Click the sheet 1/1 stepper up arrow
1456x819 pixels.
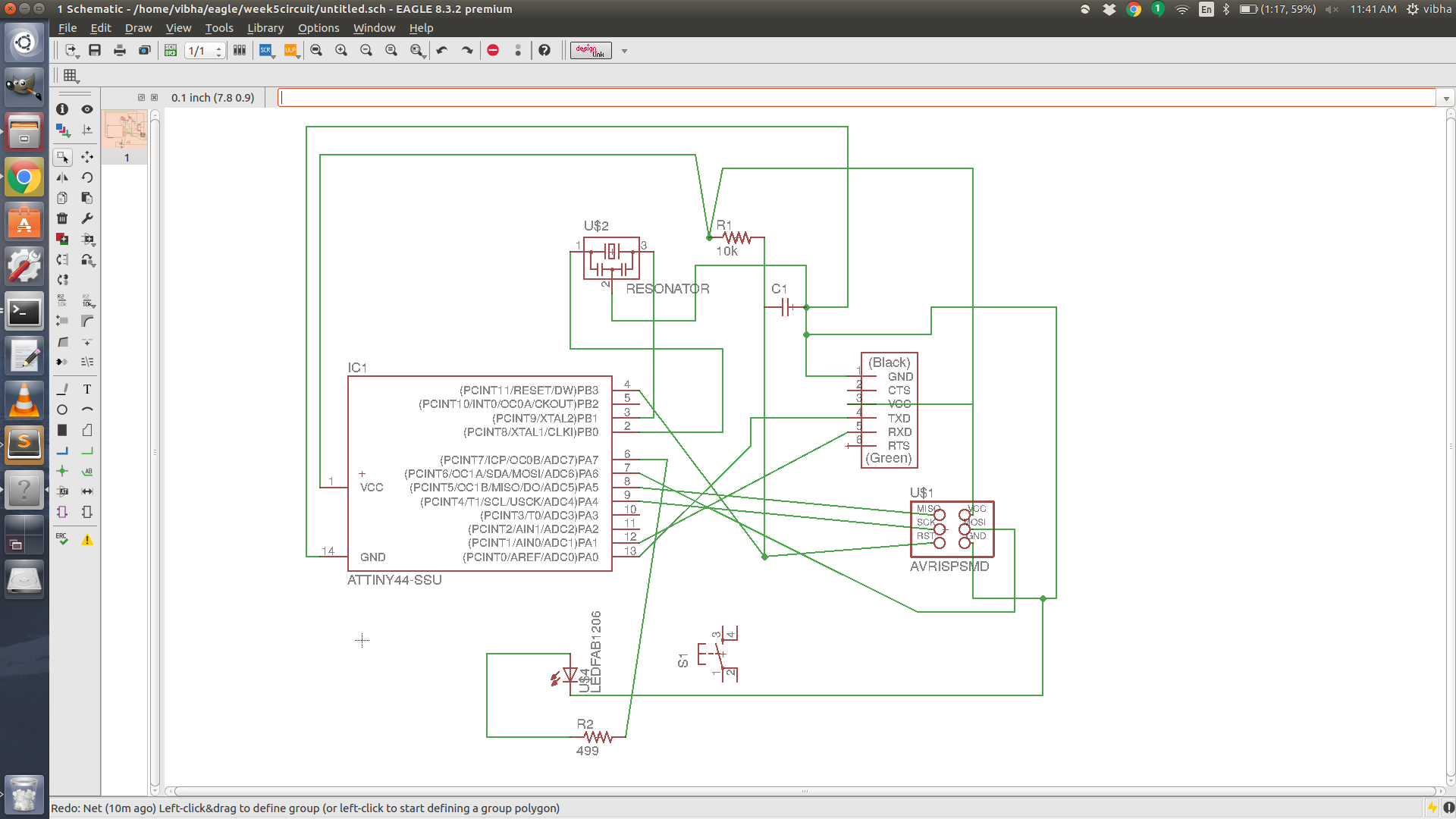(219, 47)
